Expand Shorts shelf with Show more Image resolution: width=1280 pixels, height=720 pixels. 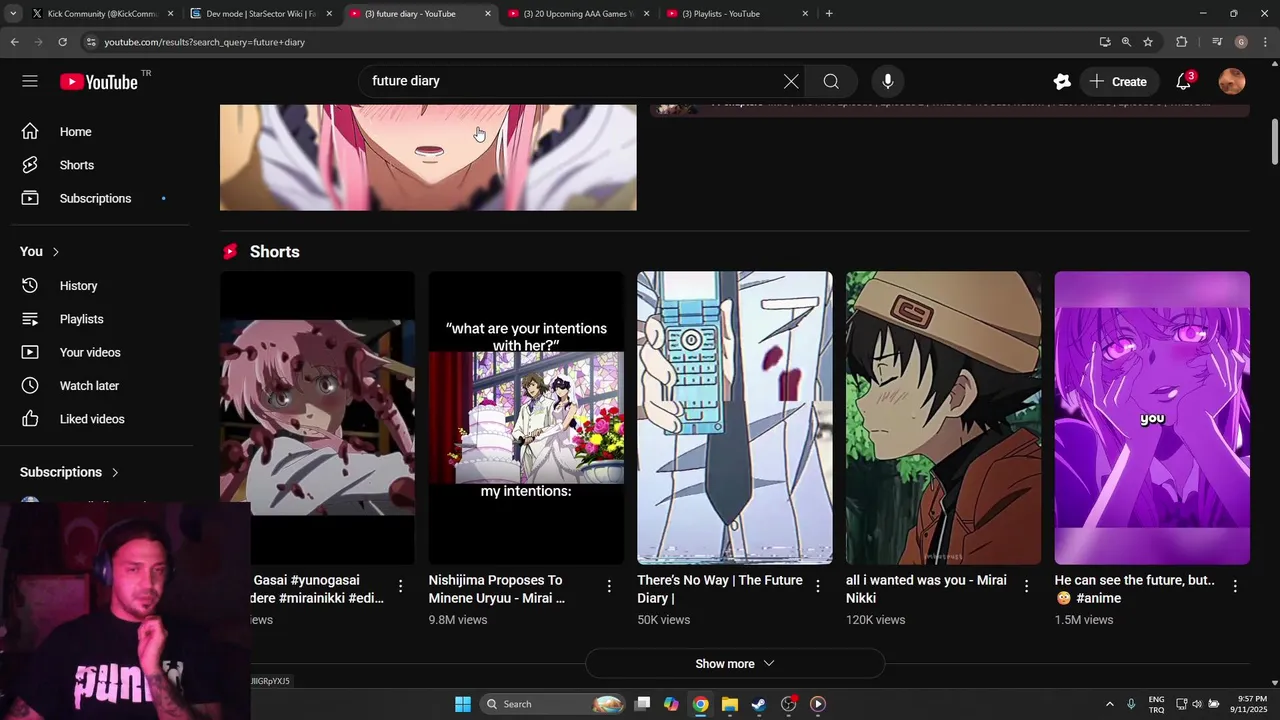coord(735,664)
